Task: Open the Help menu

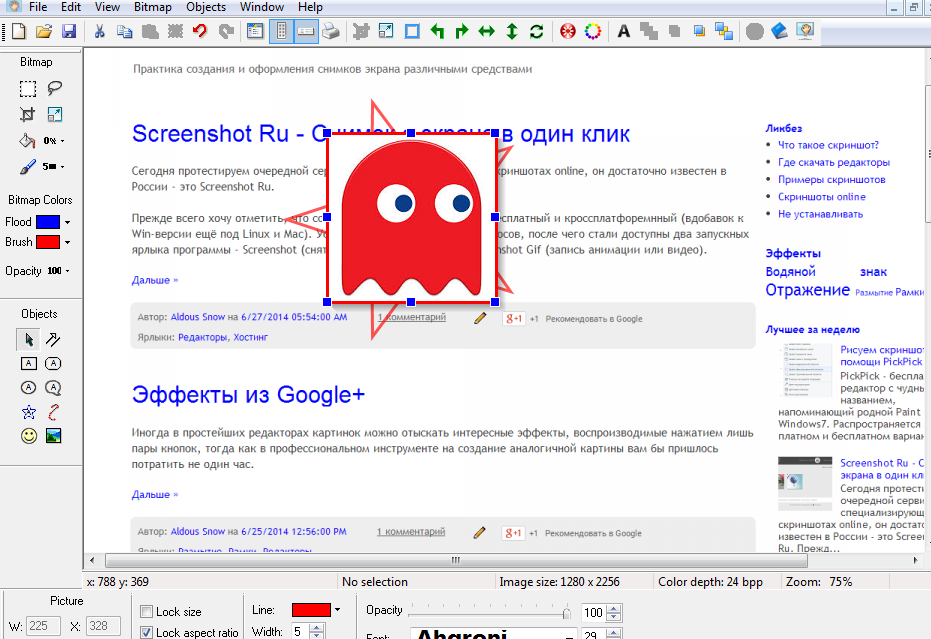Action: click(x=310, y=7)
